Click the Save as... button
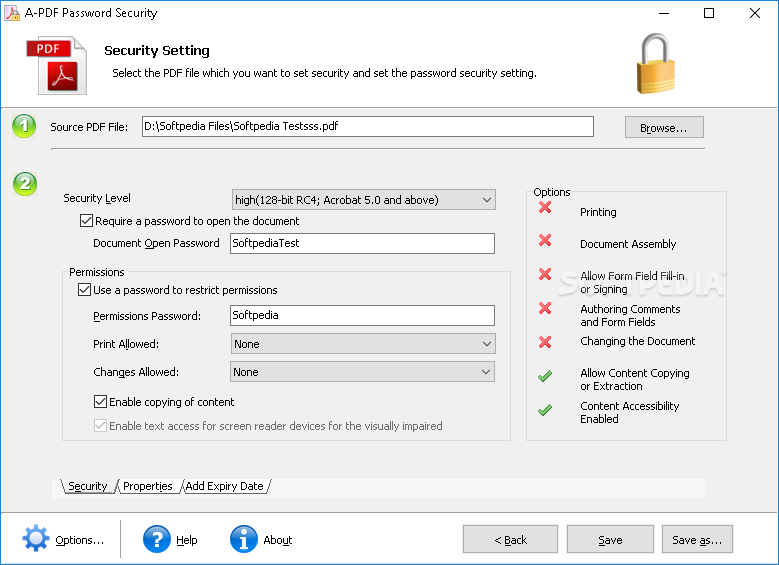 pos(697,539)
